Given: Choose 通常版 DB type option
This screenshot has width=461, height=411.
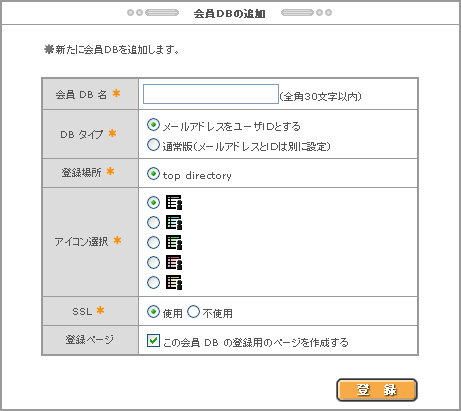Looking at the screenshot, I should pos(153,145).
